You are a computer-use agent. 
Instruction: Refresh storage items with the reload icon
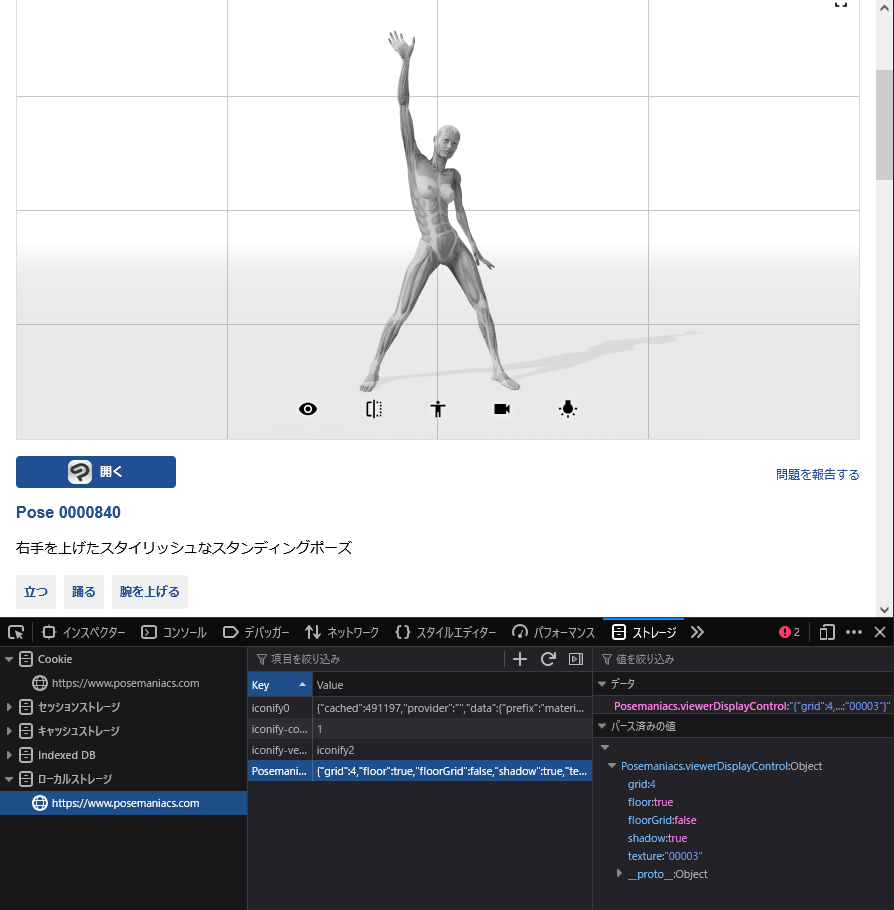pos(548,659)
